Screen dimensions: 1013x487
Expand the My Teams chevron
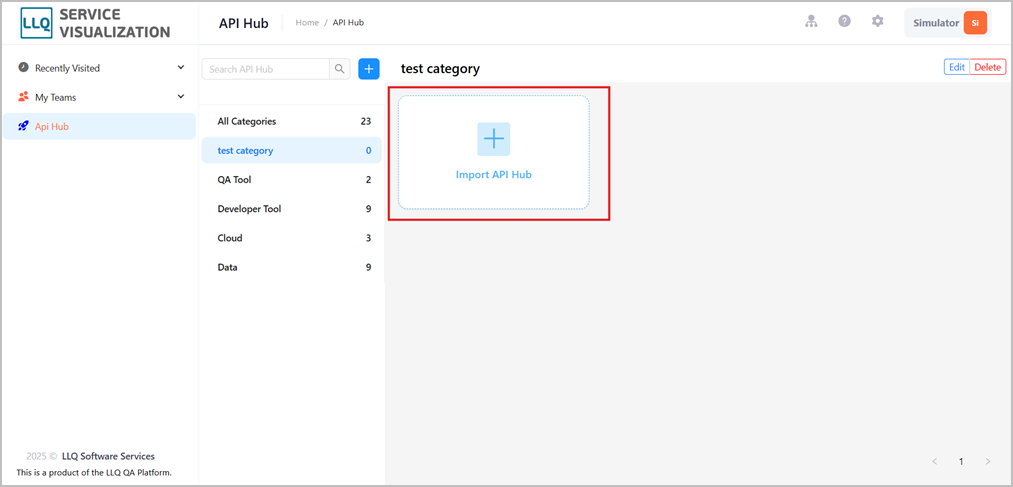181,97
